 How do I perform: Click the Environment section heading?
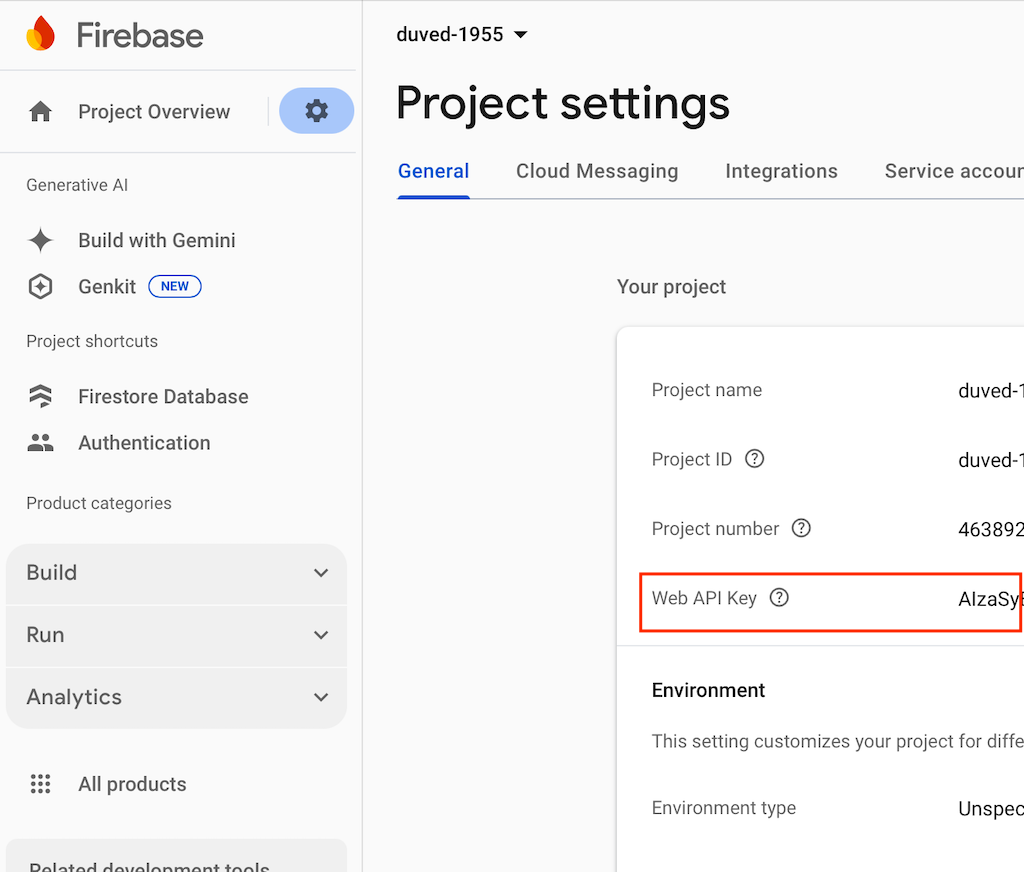(x=708, y=690)
